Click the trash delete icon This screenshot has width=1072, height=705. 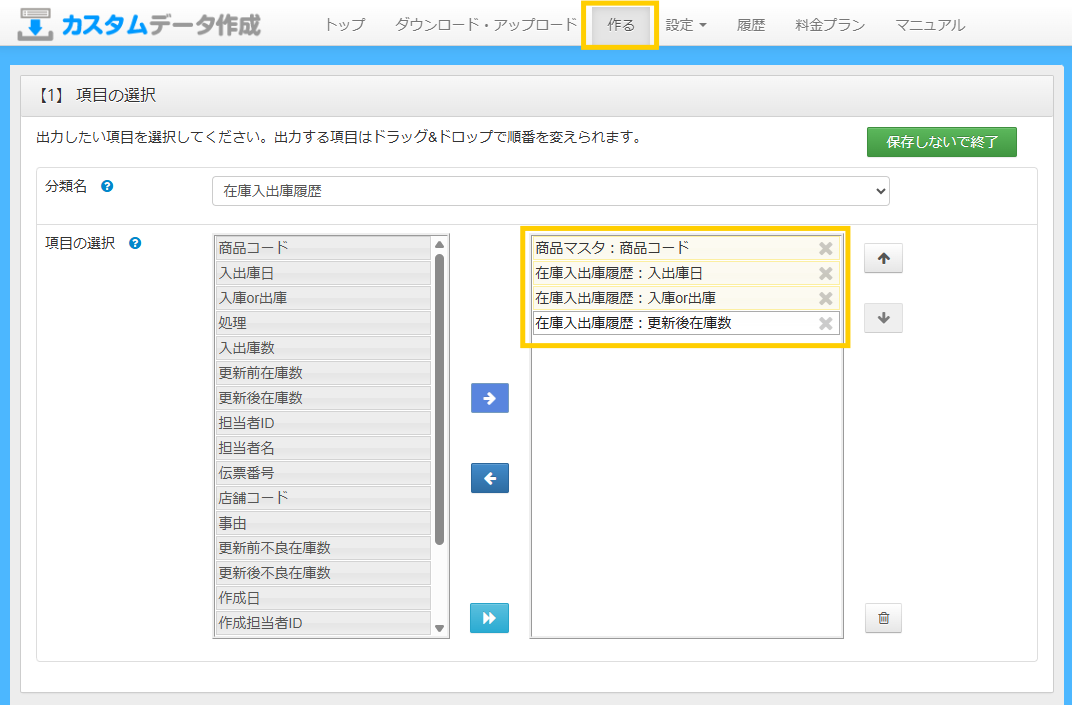coord(883,618)
